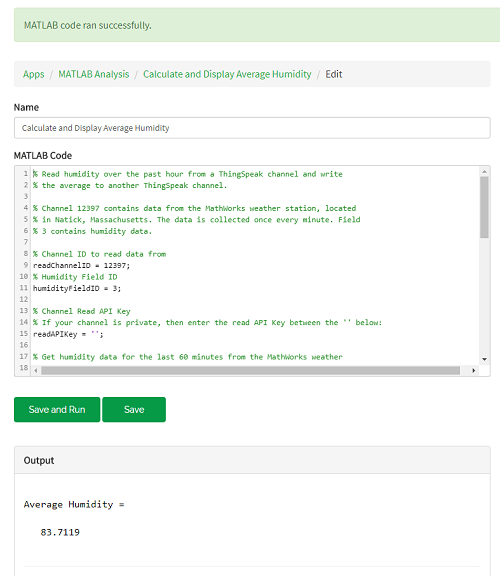The image size is (500, 576).
Task: Click the horizontal scroll left arrow
Action: click(x=36, y=371)
